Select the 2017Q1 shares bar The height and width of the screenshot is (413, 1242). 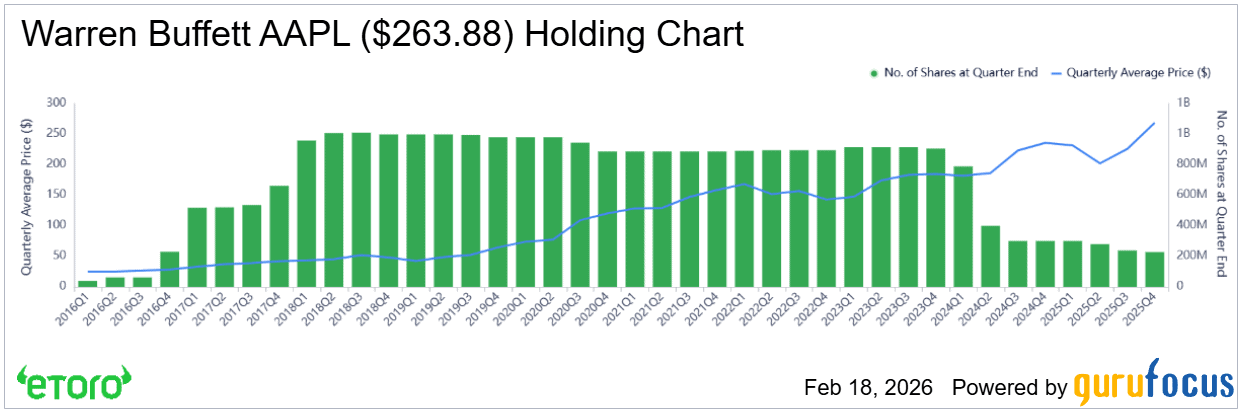point(197,246)
